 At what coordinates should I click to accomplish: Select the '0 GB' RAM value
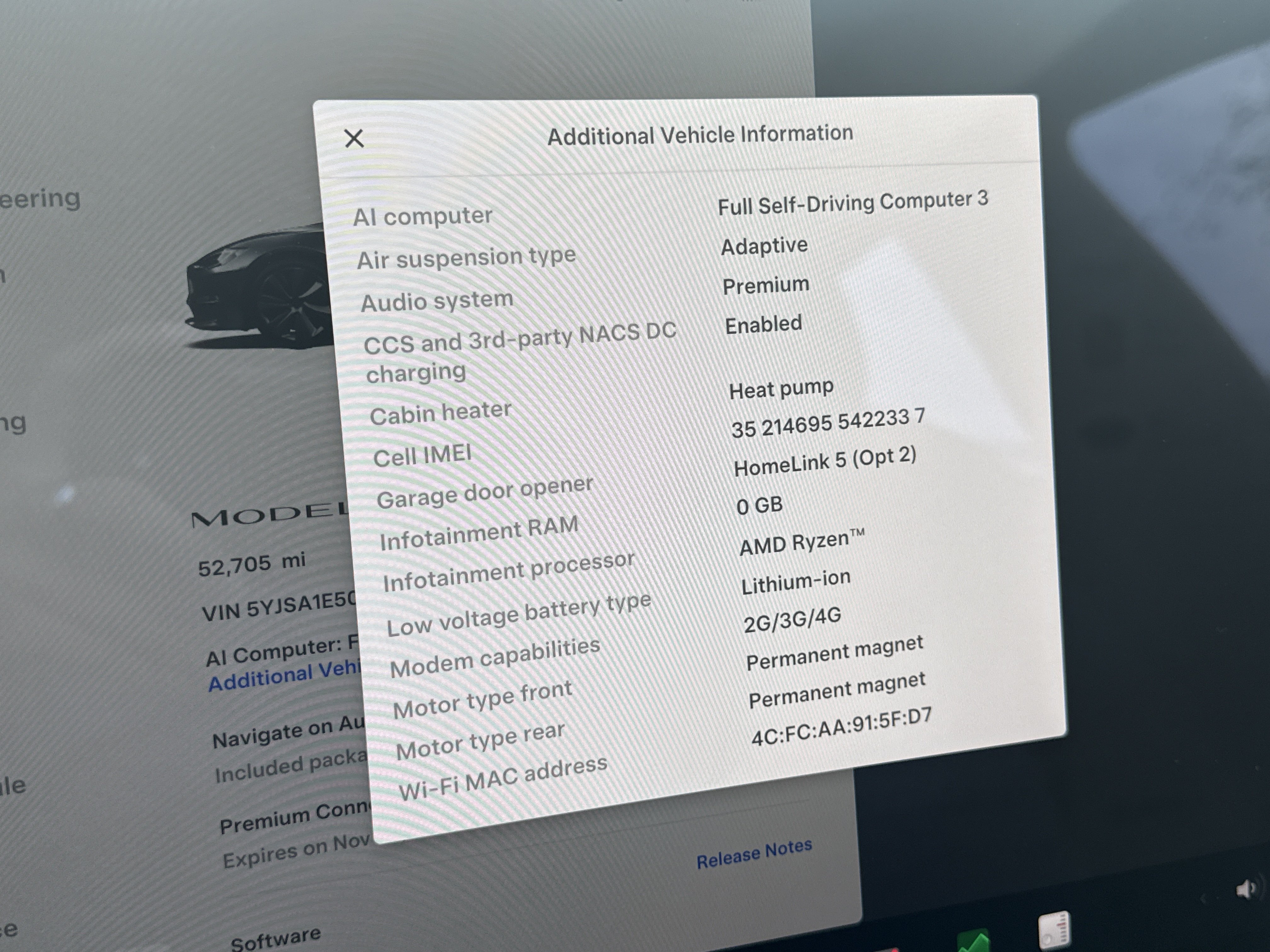pos(759,506)
